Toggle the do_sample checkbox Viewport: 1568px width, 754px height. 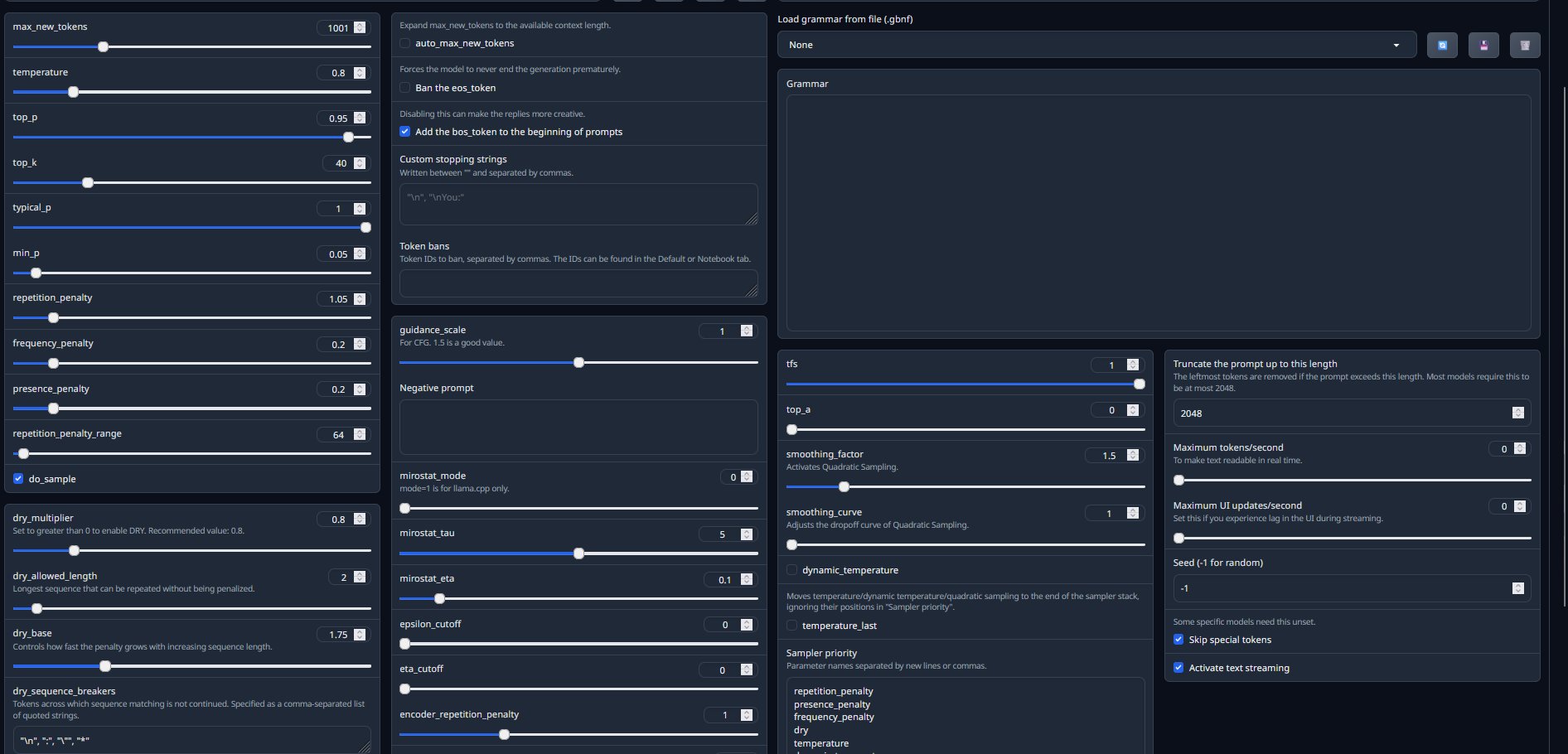coord(18,479)
